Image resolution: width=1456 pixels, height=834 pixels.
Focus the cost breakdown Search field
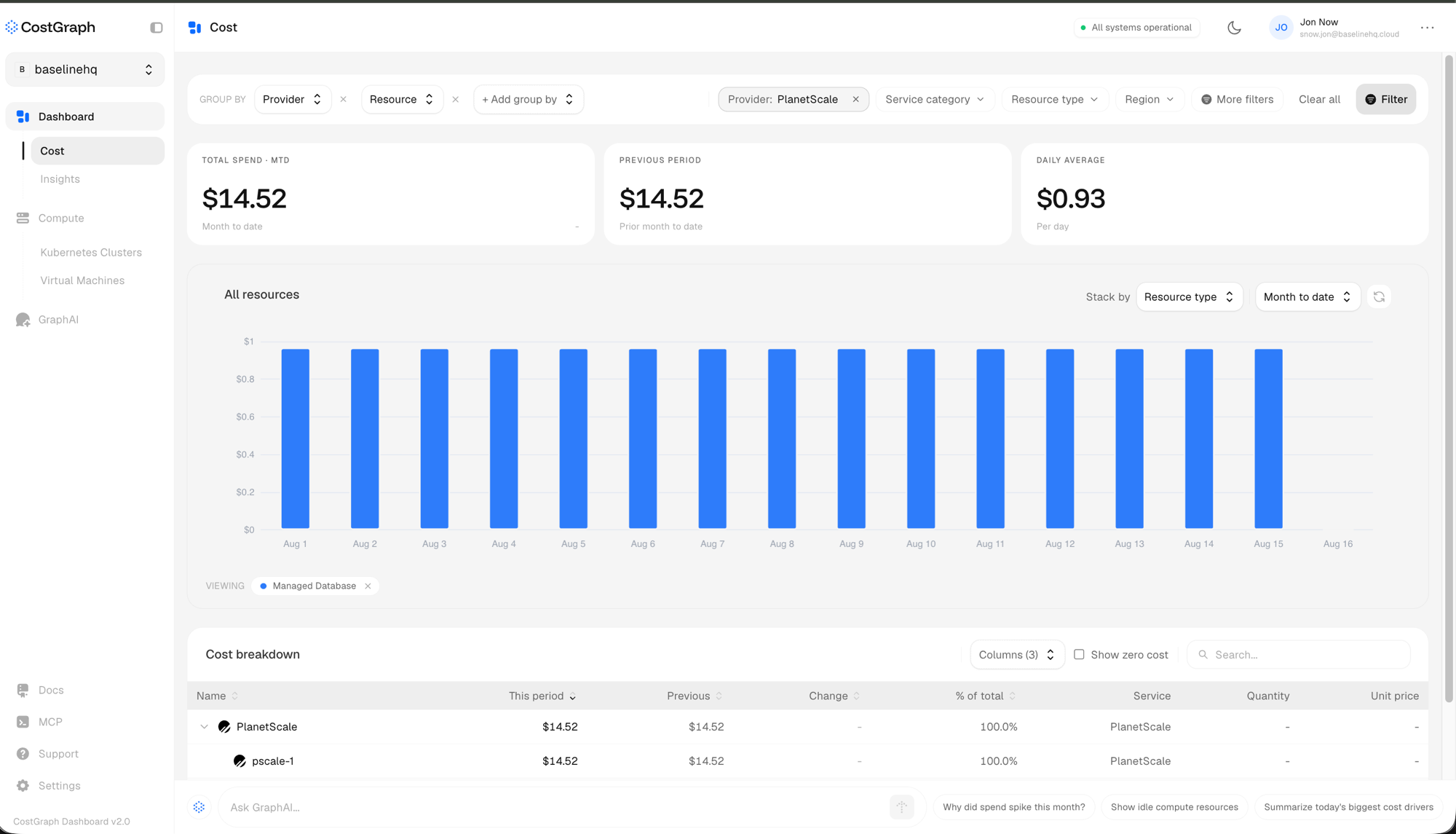click(1299, 655)
